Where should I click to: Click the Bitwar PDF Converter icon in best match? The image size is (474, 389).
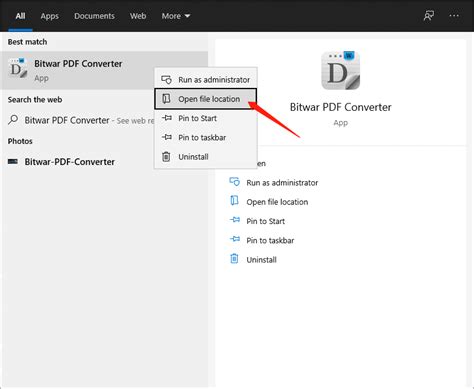(x=17, y=68)
